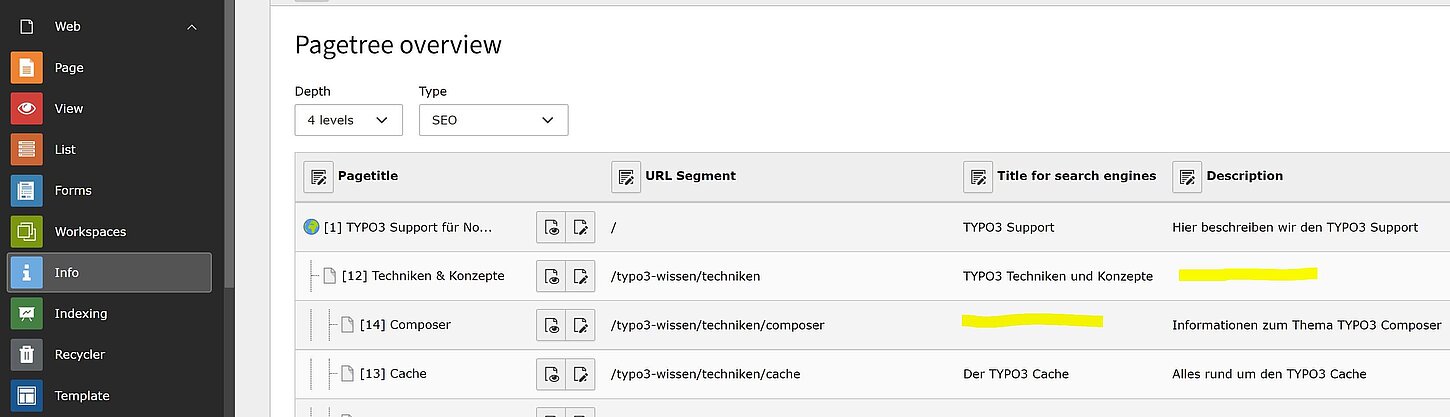Open the Recycler module
This screenshot has width=1450, height=417.
(x=79, y=355)
